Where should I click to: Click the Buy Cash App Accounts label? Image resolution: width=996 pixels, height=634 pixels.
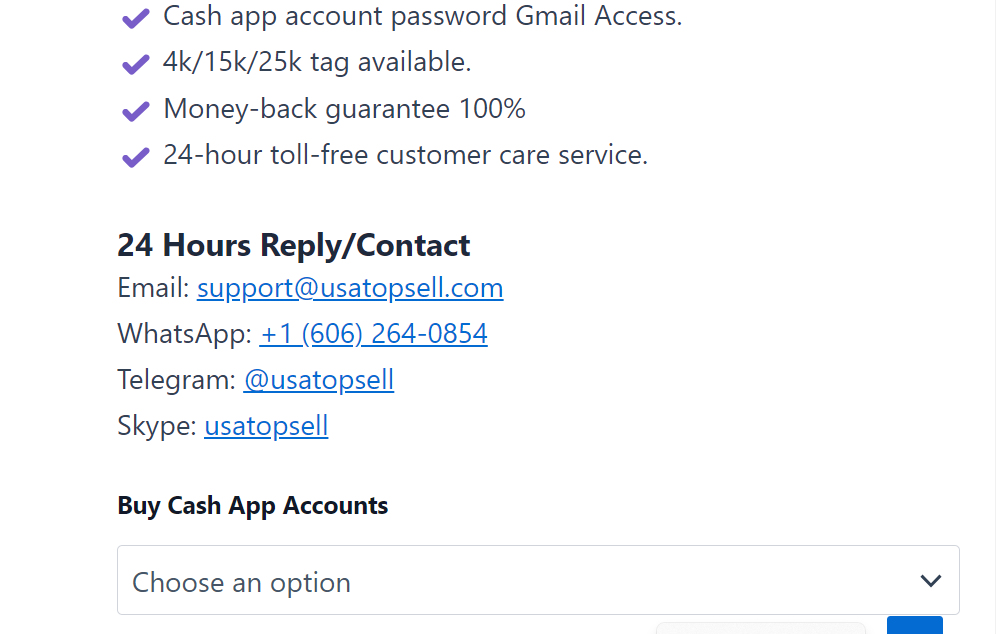tap(253, 506)
